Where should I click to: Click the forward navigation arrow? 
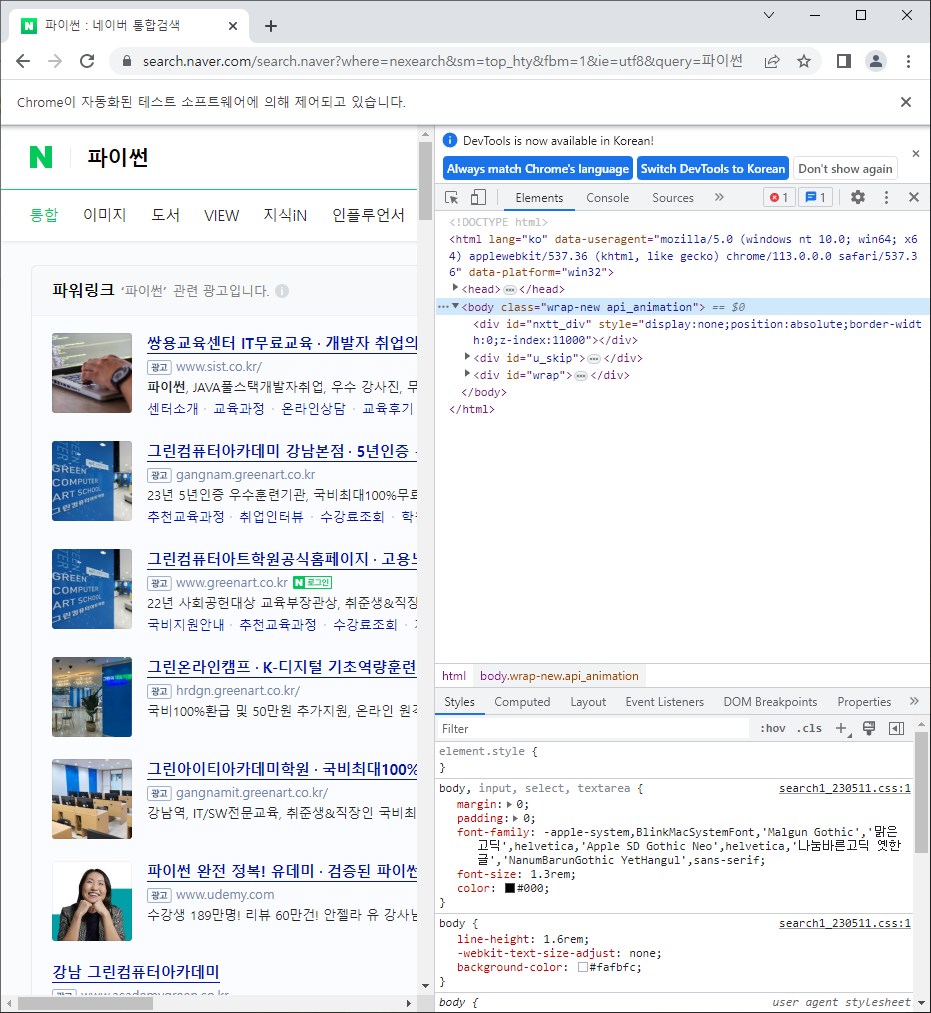pyautogui.click(x=56, y=61)
